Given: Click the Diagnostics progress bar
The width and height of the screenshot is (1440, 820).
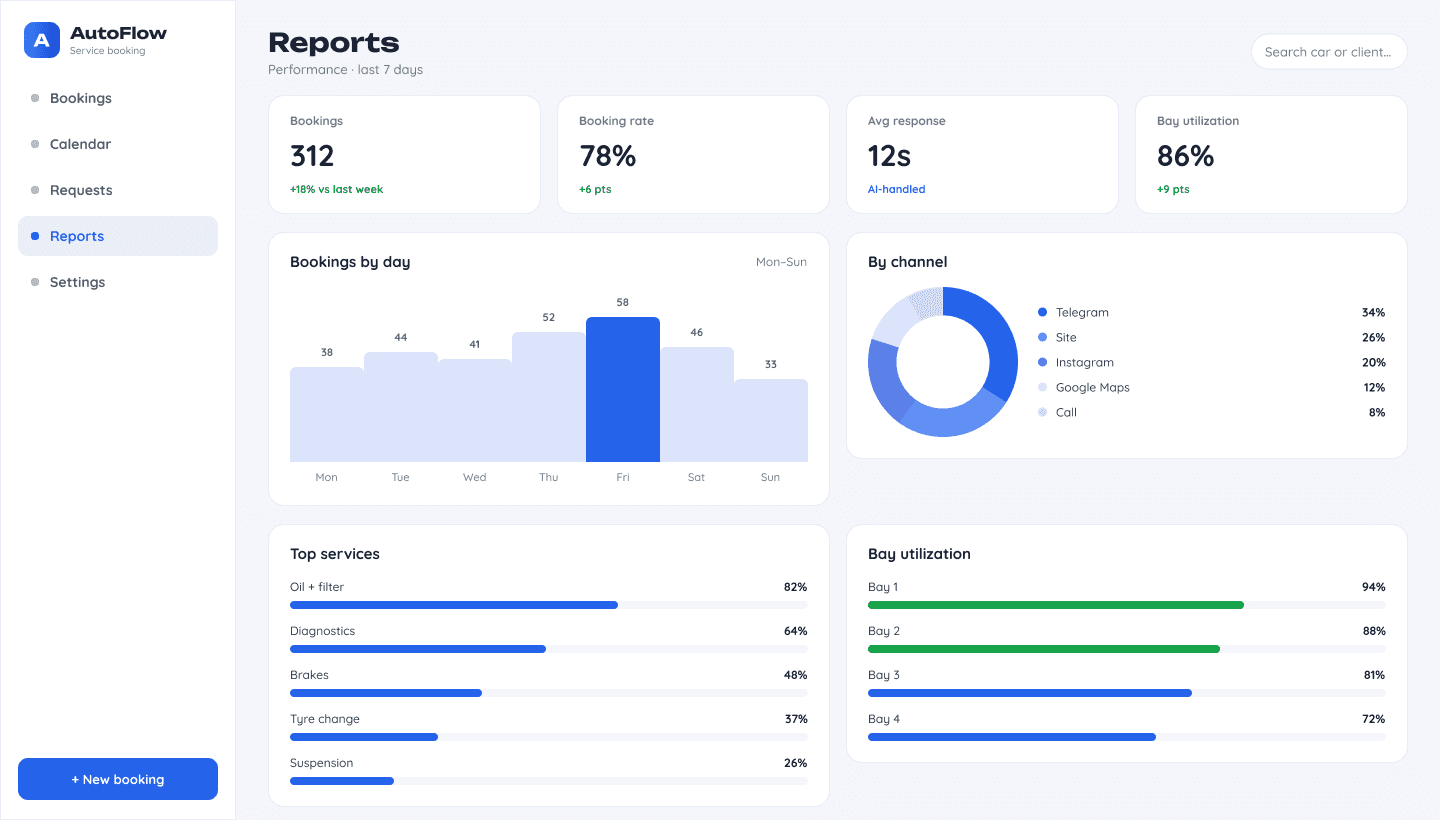Looking at the screenshot, I should (549, 649).
